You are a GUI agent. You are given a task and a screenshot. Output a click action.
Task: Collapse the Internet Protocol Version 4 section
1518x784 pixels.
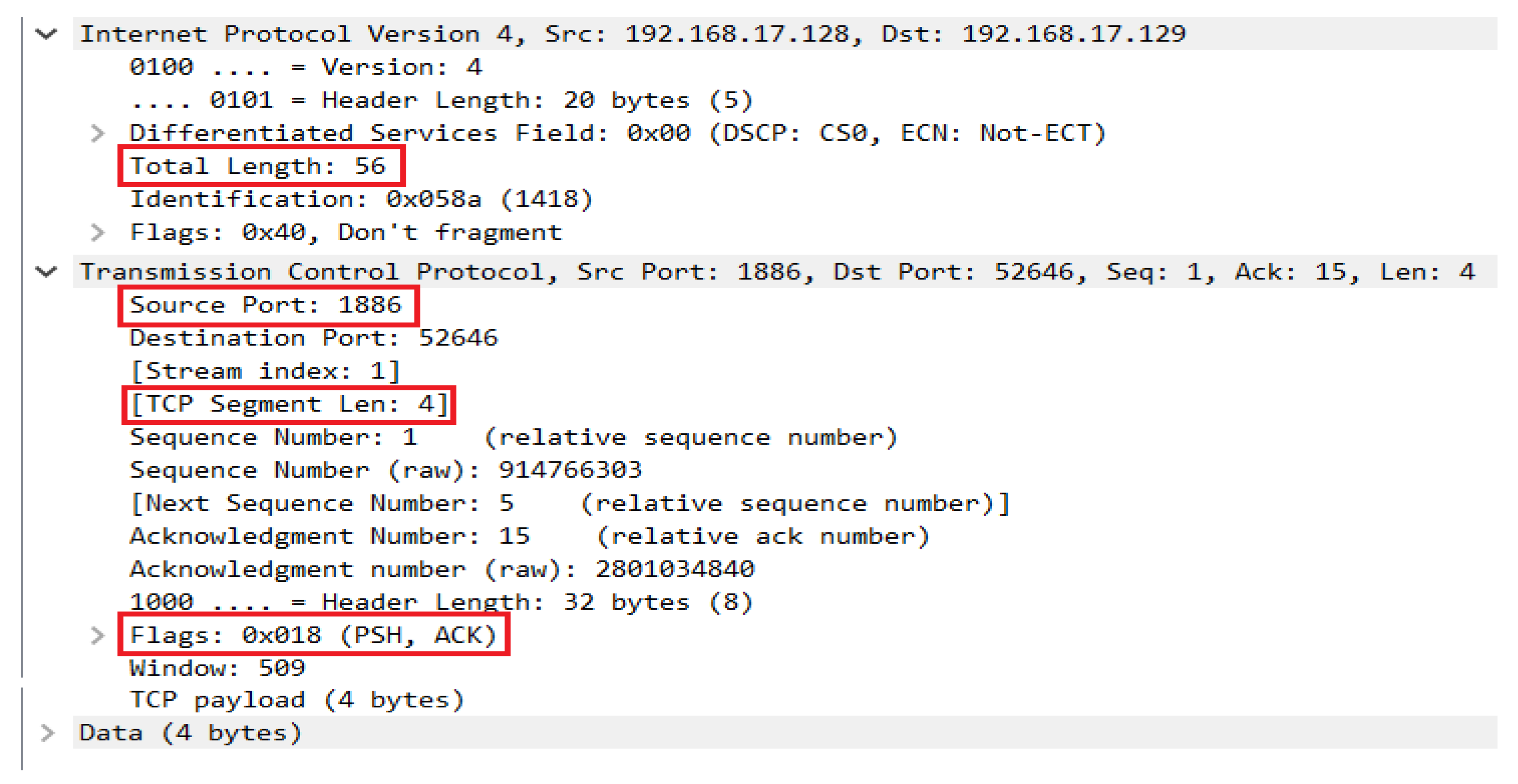[x=46, y=34]
